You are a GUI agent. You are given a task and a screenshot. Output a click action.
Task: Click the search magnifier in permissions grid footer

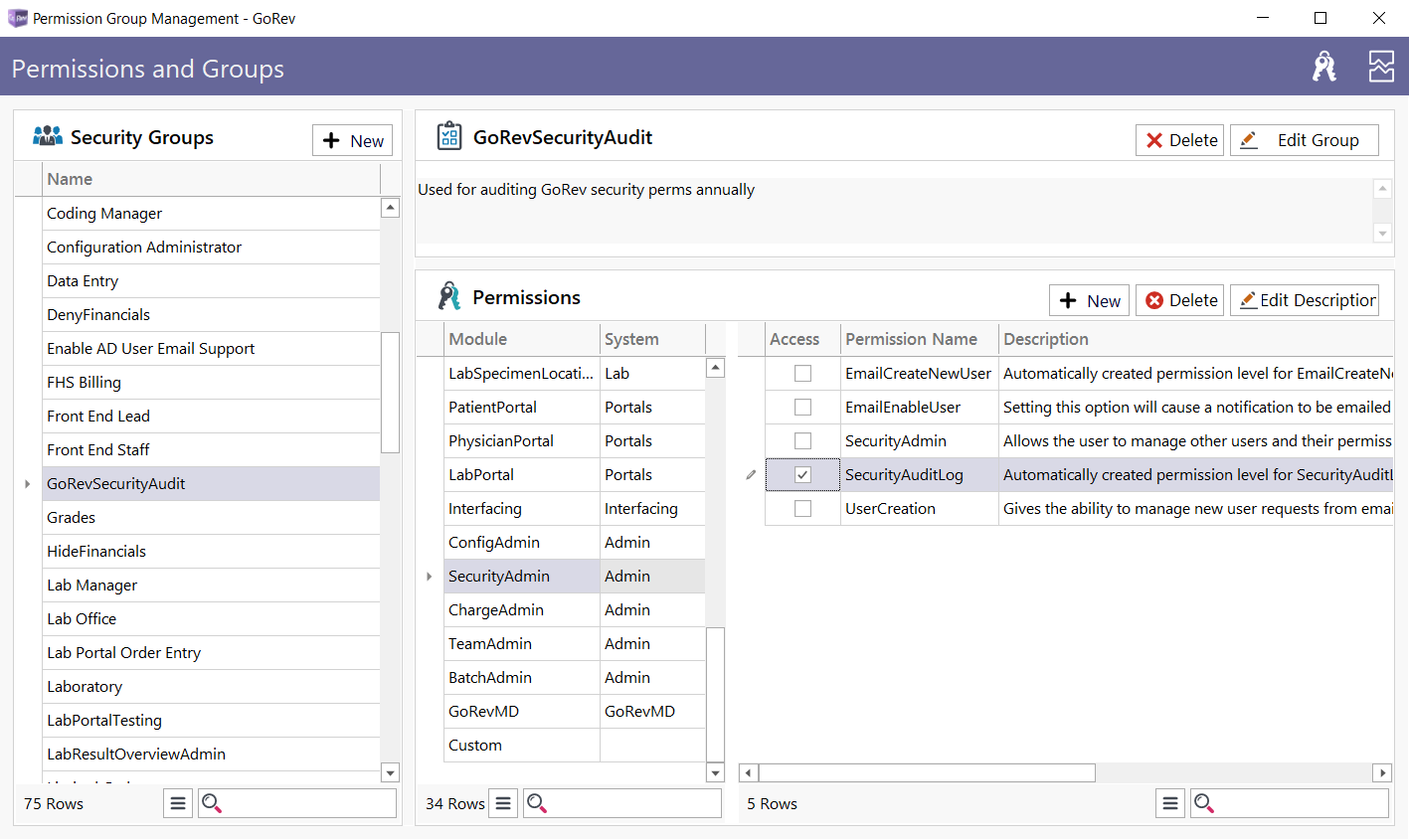1203,803
